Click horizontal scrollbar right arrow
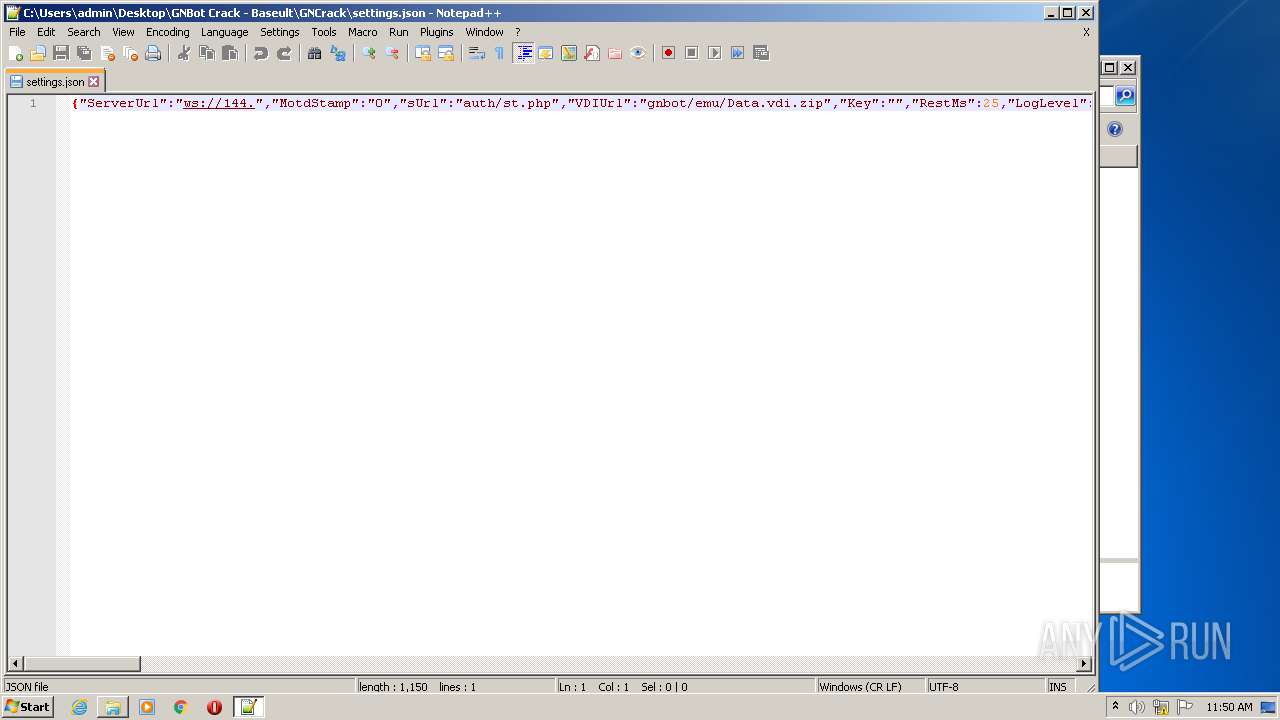 pyautogui.click(x=1084, y=664)
